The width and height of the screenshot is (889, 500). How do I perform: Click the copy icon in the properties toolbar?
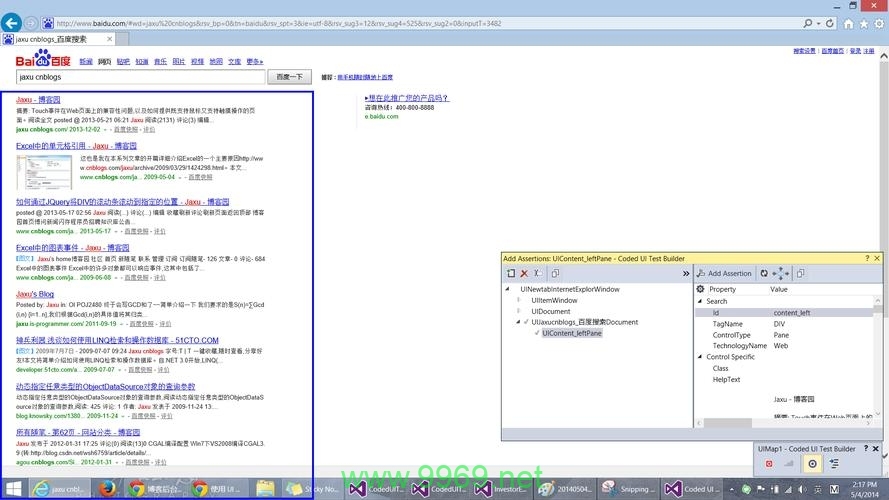(801, 273)
